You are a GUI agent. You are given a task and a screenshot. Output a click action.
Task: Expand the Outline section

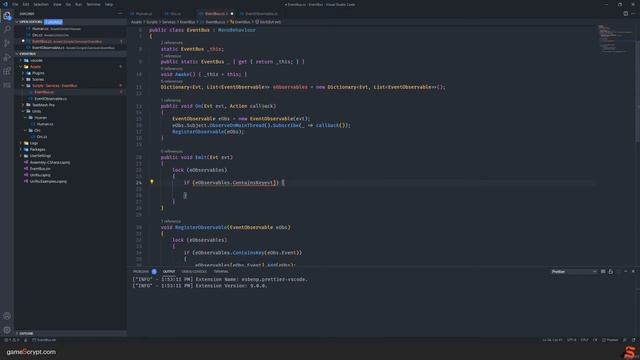point(70,333)
